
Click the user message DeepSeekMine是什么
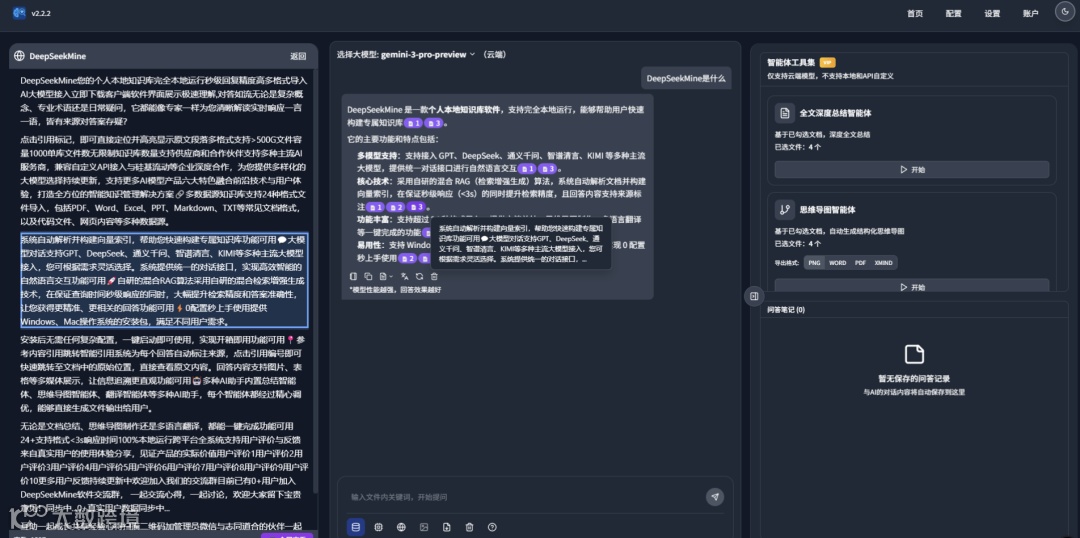pyautogui.click(x=685, y=79)
